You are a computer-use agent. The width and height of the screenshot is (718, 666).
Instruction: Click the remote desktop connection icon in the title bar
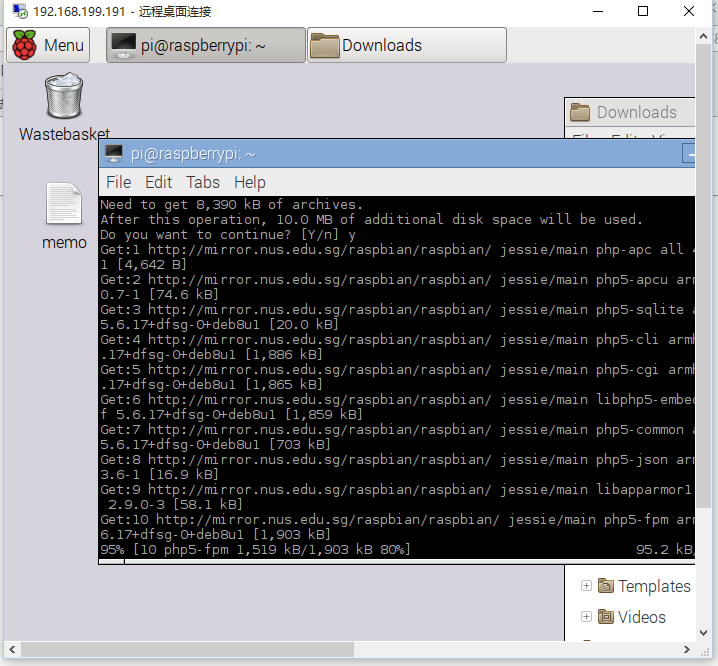click(20, 11)
